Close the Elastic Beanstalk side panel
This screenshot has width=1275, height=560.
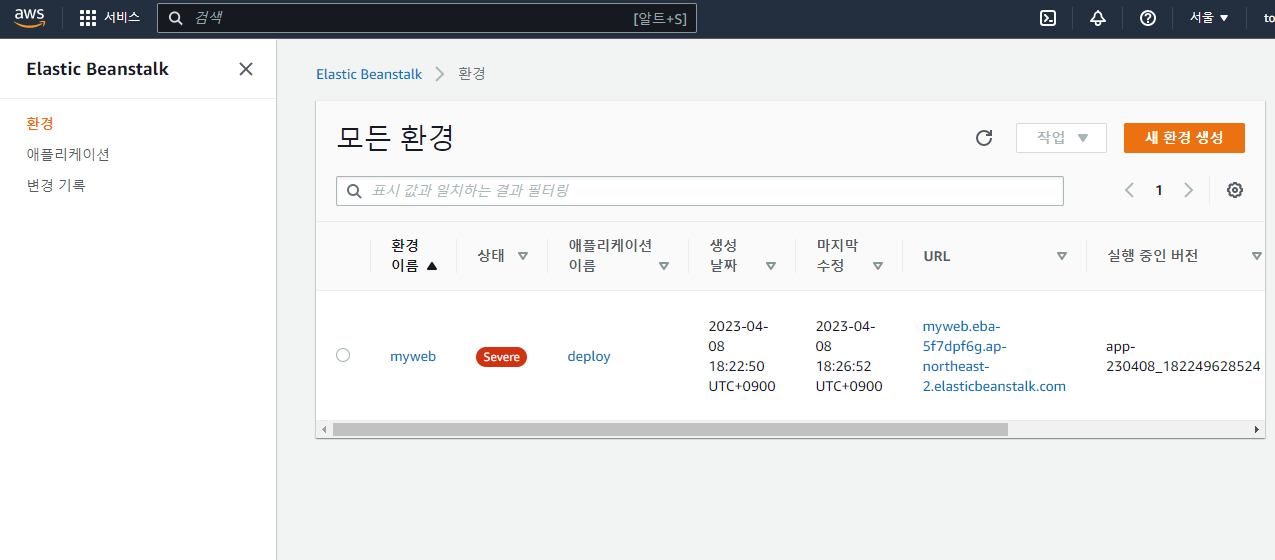click(246, 69)
